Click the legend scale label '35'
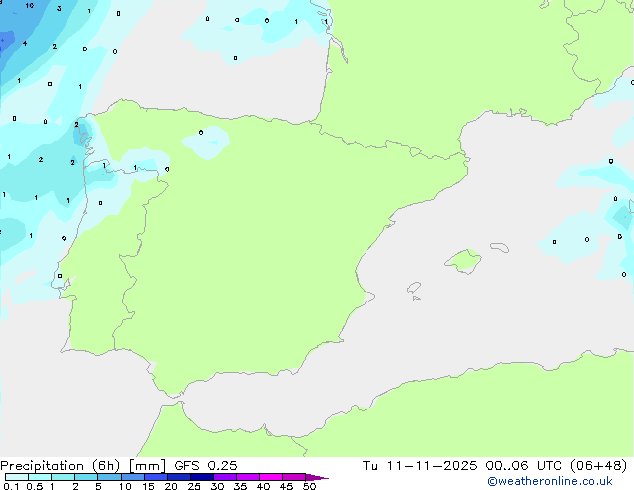This screenshot has width=634, height=490. click(240, 486)
